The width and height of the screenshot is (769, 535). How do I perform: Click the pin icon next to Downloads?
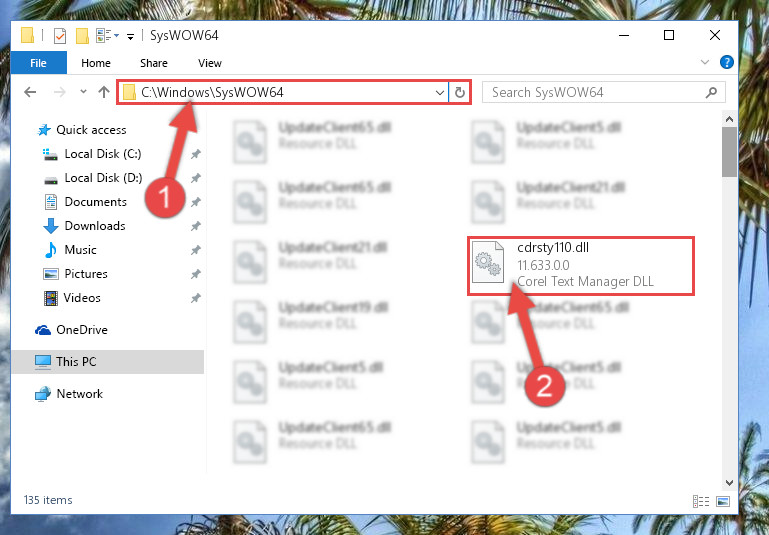[196, 226]
